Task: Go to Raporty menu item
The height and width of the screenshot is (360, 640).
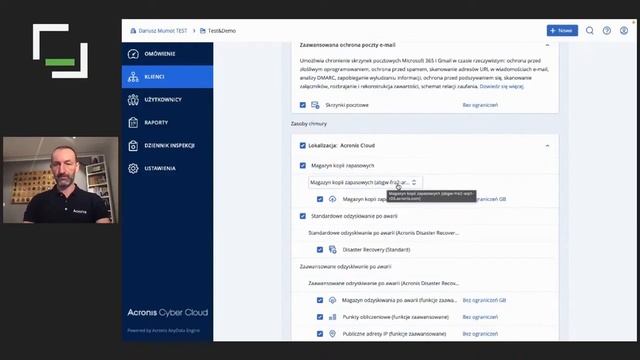Action: pos(167,122)
